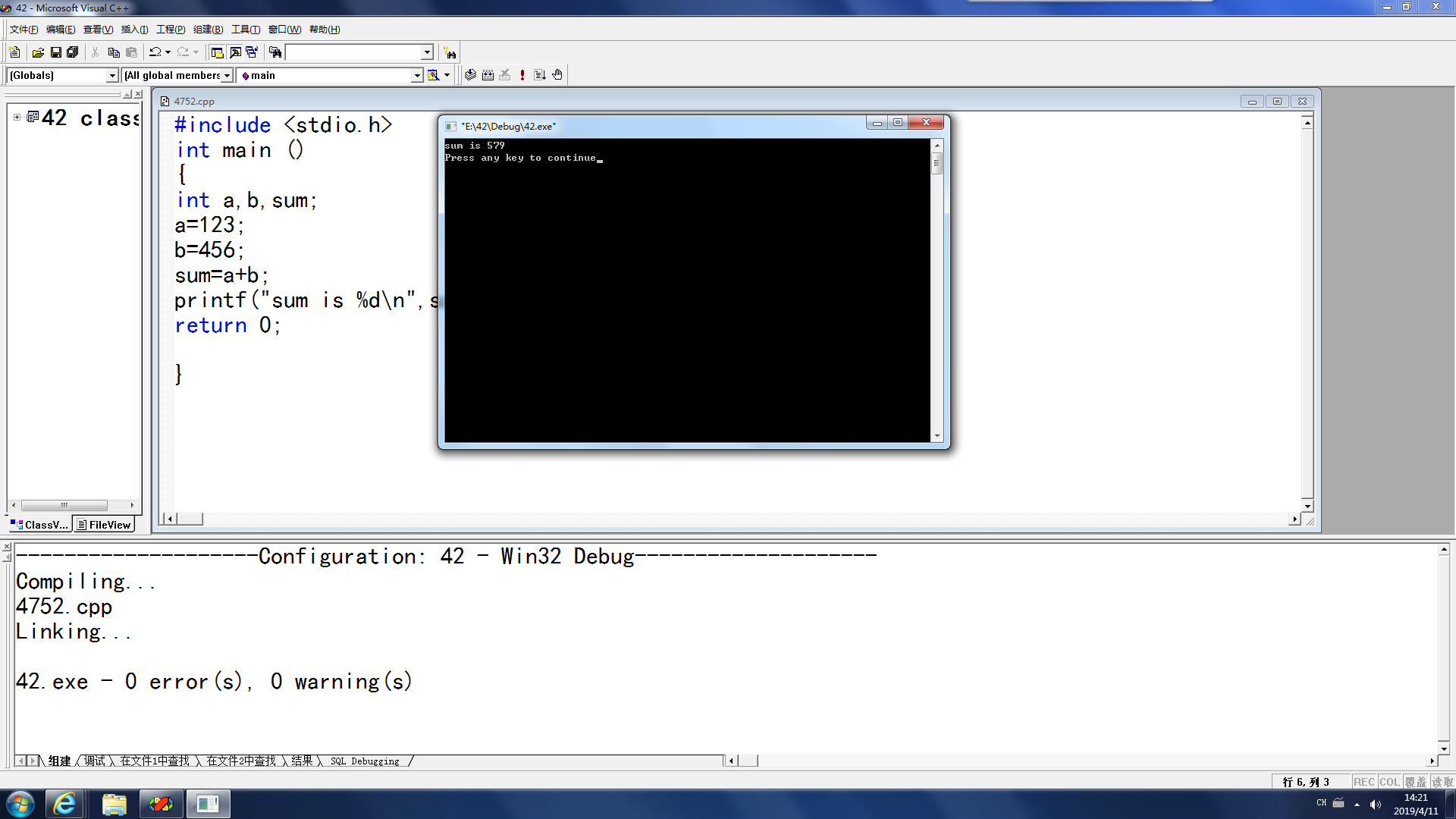Click the output tabs scroll-right arrow
This screenshot has width=1456, height=819.
[x=33, y=761]
